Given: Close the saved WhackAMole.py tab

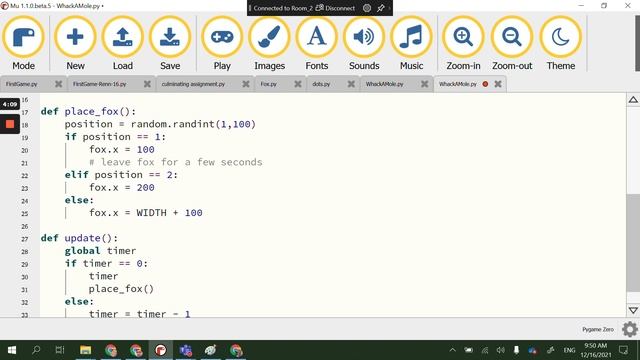Looking at the screenshot, I should (424, 84).
